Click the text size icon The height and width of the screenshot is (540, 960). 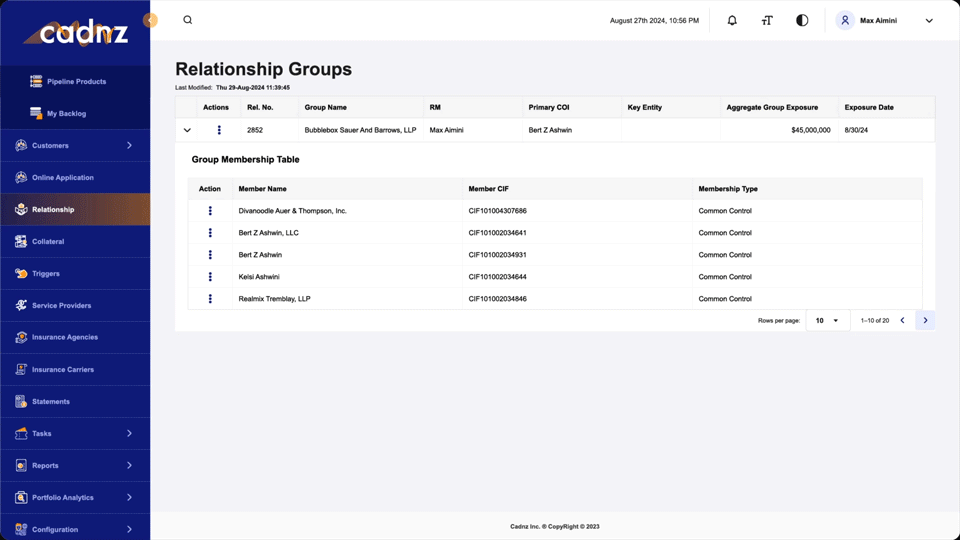tap(767, 20)
